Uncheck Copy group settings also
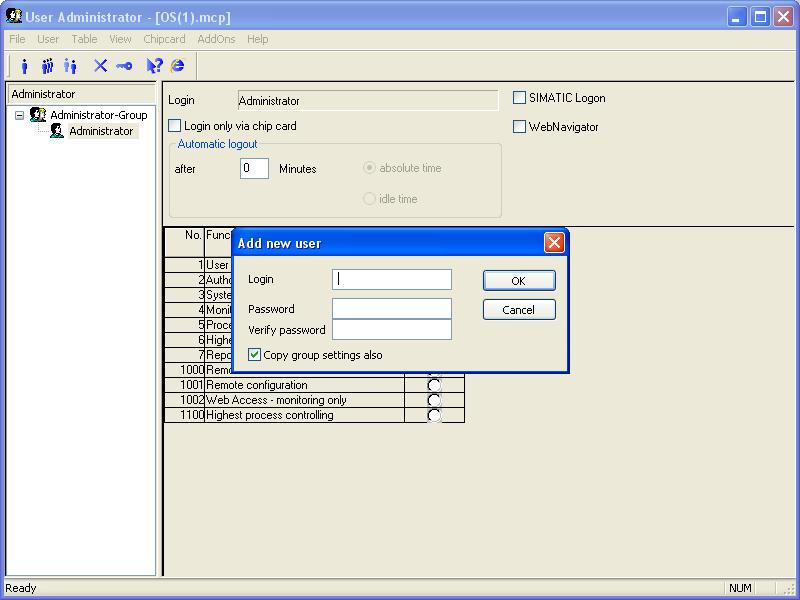This screenshot has width=800, height=600. coord(255,355)
